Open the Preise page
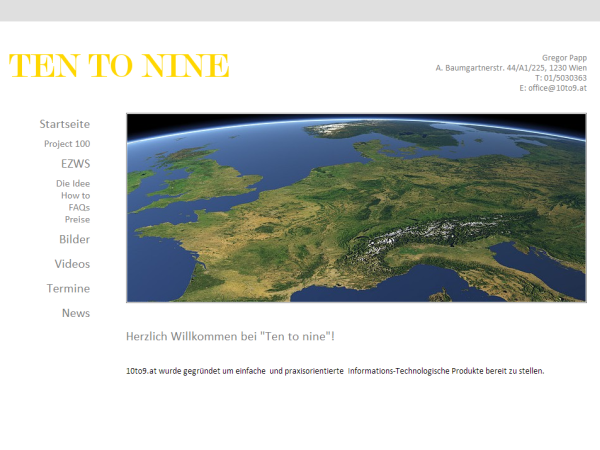 [x=78, y=220]
